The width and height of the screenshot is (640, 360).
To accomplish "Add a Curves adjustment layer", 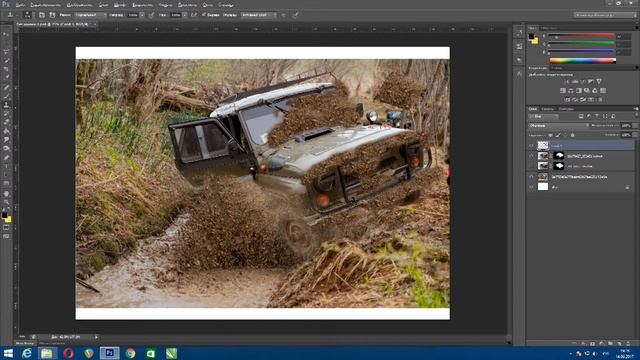I will coord(583,82).
